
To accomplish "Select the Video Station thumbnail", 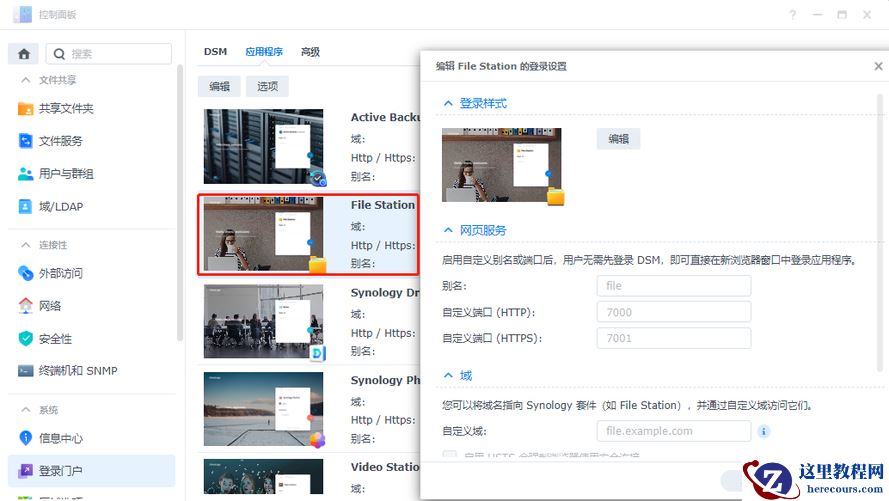I will (x=264, y=477).
